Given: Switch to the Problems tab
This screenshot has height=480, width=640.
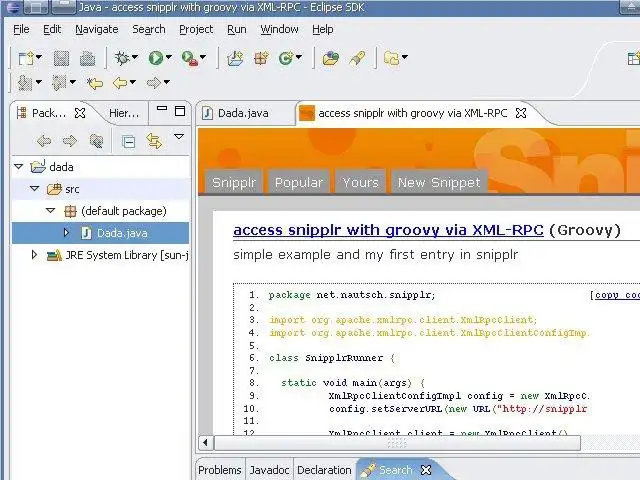Looking at the screenshot, I should click(220, 470).
